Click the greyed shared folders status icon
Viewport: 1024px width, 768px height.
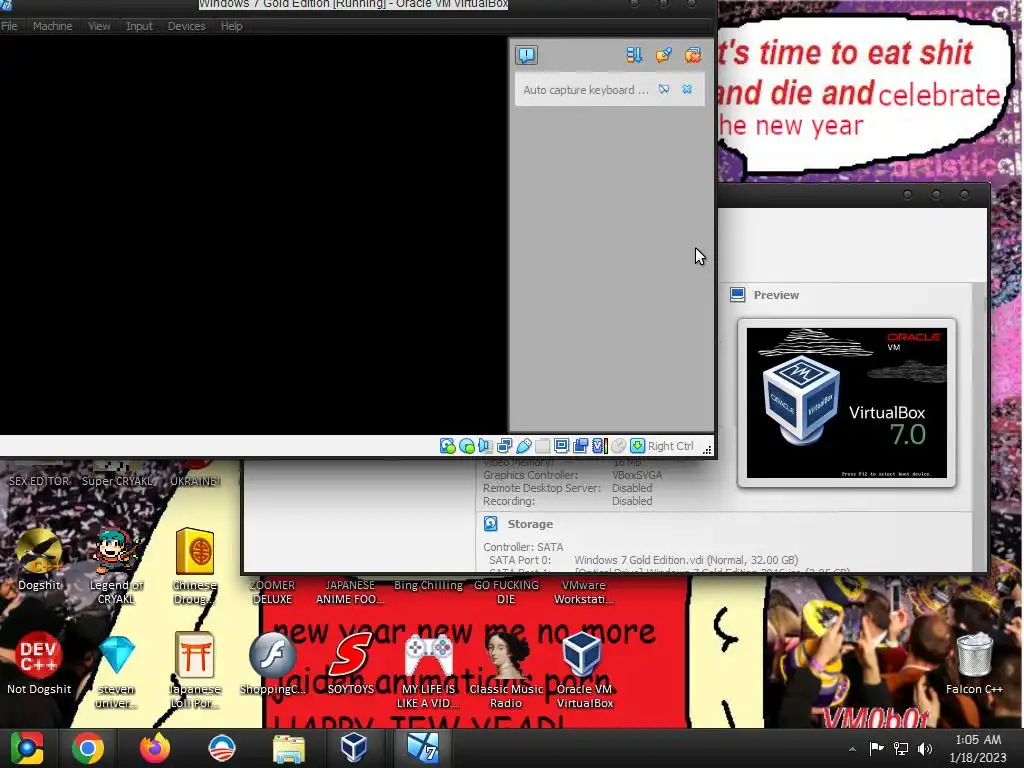(542, 446)
